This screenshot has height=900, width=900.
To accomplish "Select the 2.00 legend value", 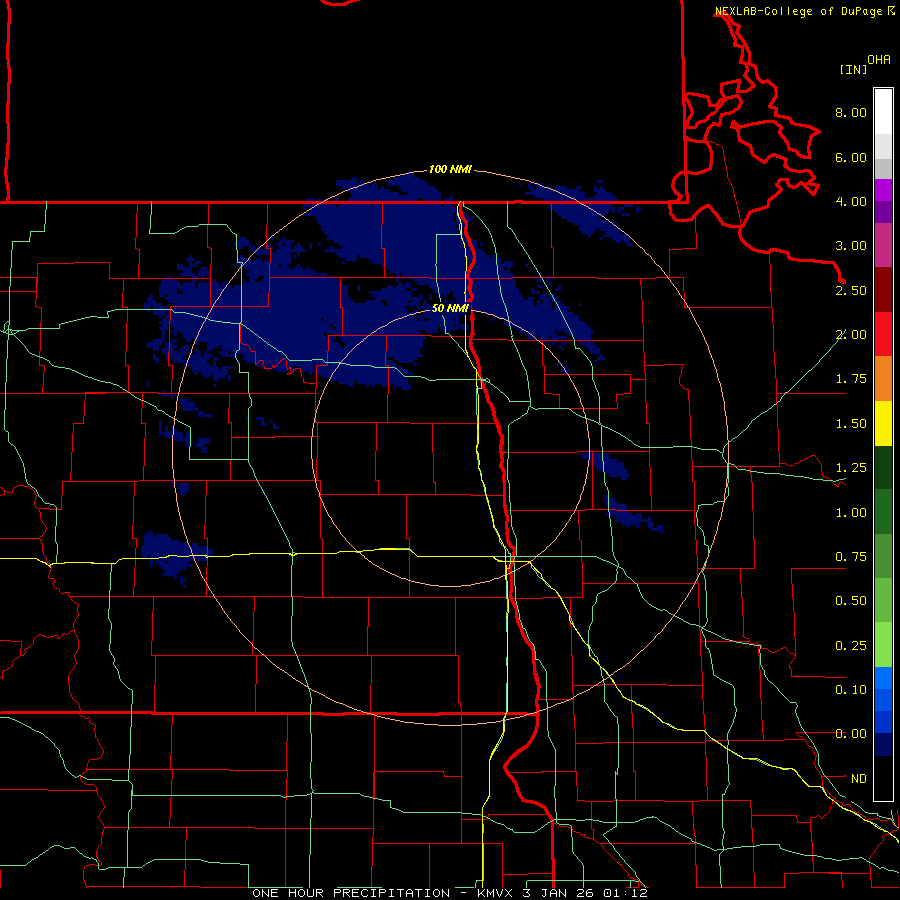I will click(851, 335).
